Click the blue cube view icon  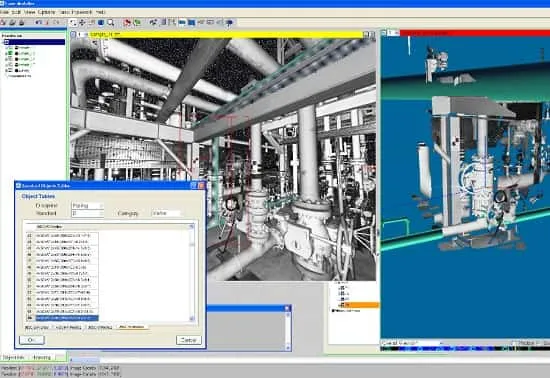click(101, 23)
